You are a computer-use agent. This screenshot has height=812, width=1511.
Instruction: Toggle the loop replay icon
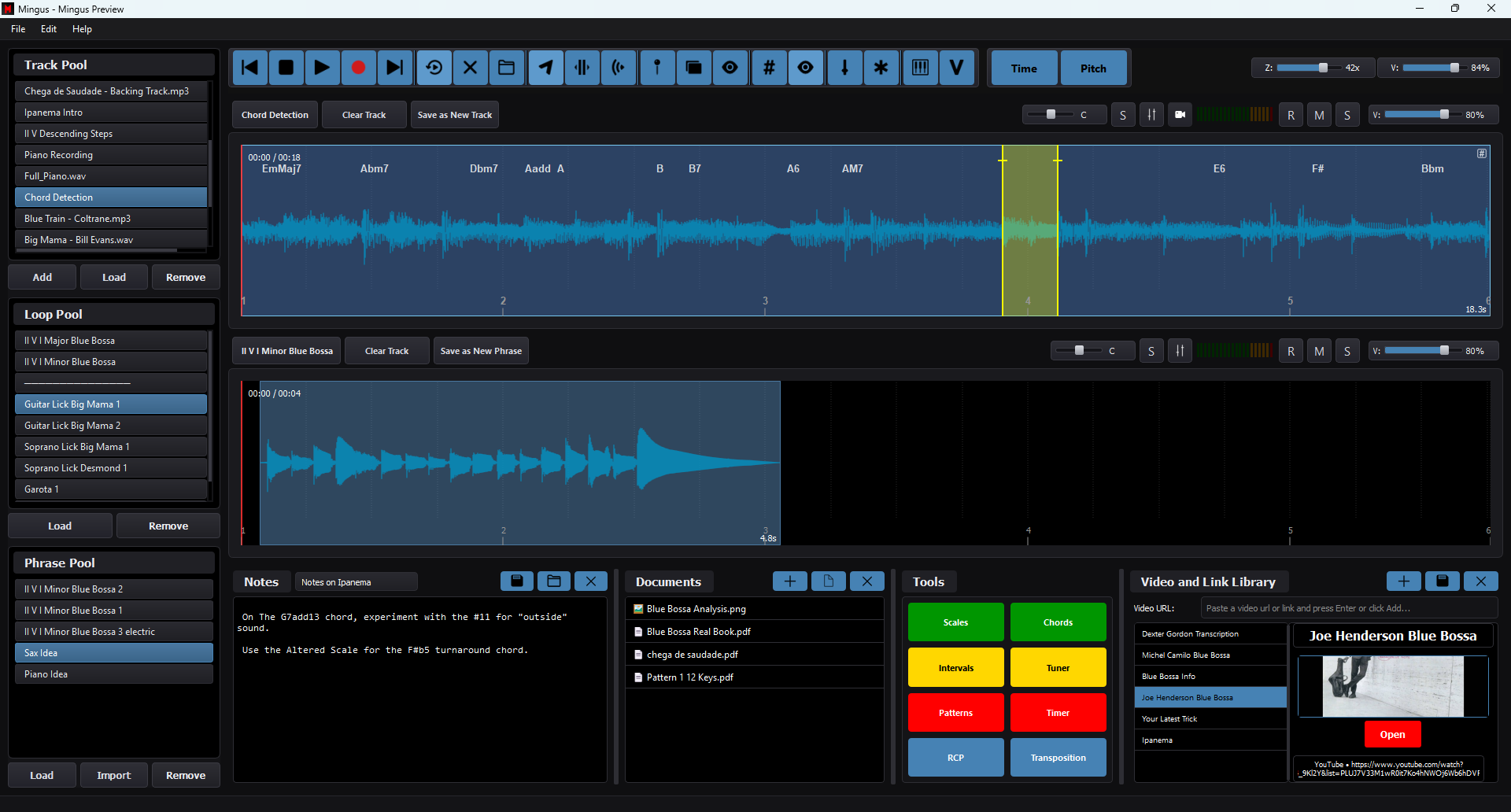coord(434,68)
